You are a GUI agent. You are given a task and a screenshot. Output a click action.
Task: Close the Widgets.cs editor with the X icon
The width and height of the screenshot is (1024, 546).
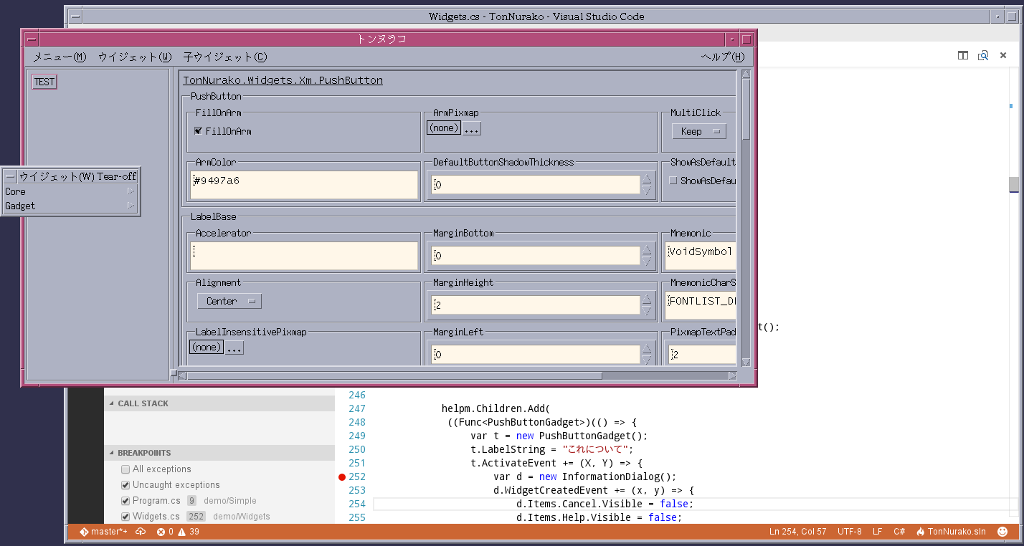coord(1003,56)
